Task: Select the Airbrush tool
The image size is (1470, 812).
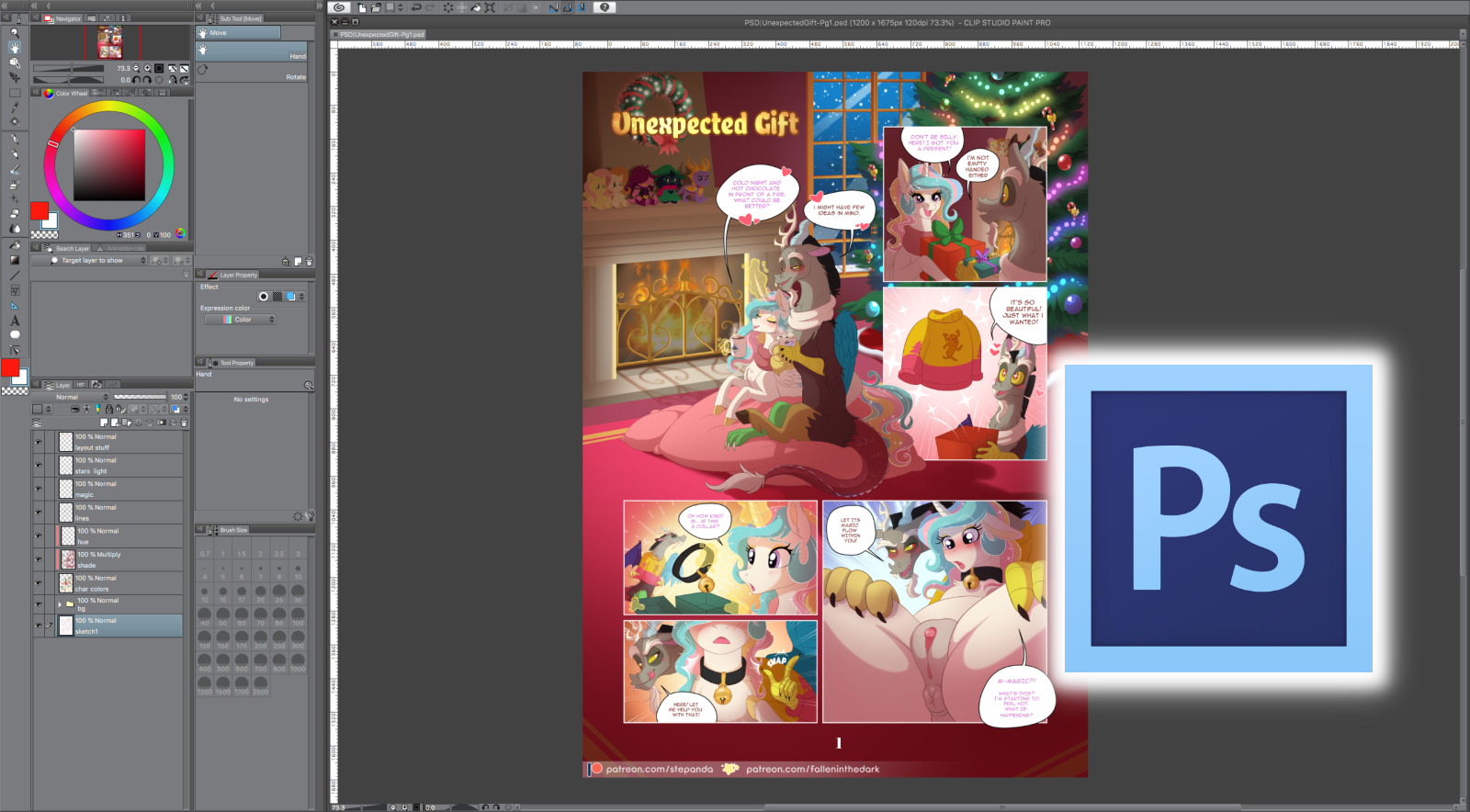Action: [x=15, y=185]
